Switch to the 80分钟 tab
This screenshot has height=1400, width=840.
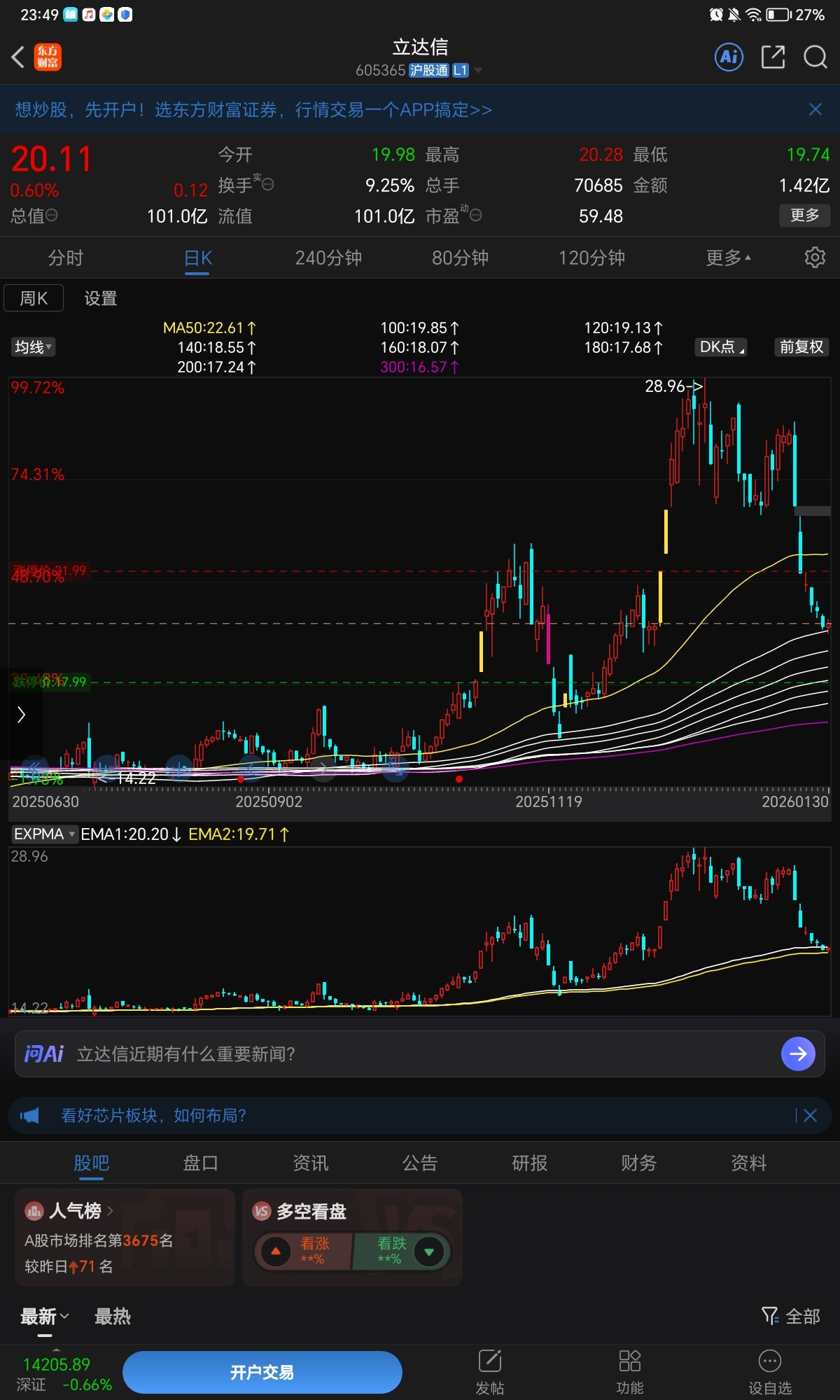coord(460,258)
